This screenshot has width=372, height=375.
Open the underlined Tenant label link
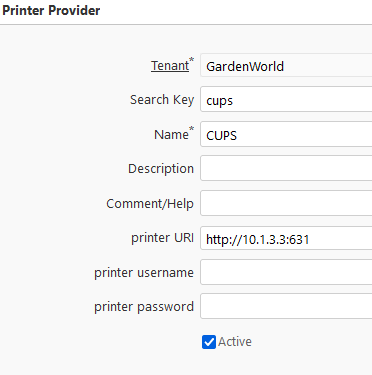point(170,66)
